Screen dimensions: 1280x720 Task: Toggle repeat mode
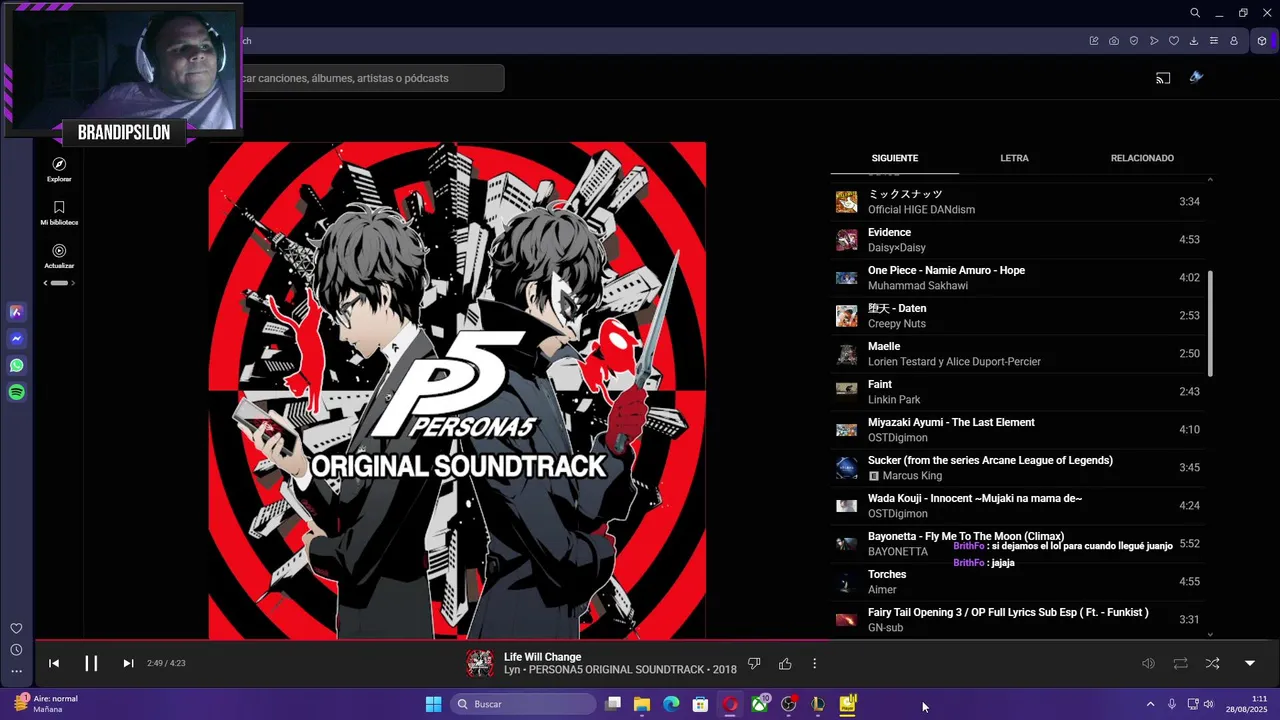pos(1181,663)
